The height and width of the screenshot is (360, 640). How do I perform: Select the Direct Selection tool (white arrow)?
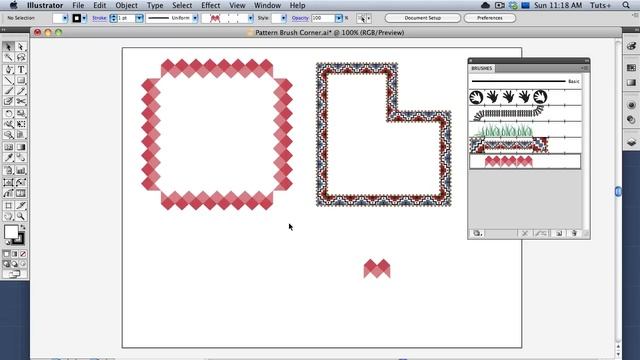pyautogui.click(x=21, y=47)
